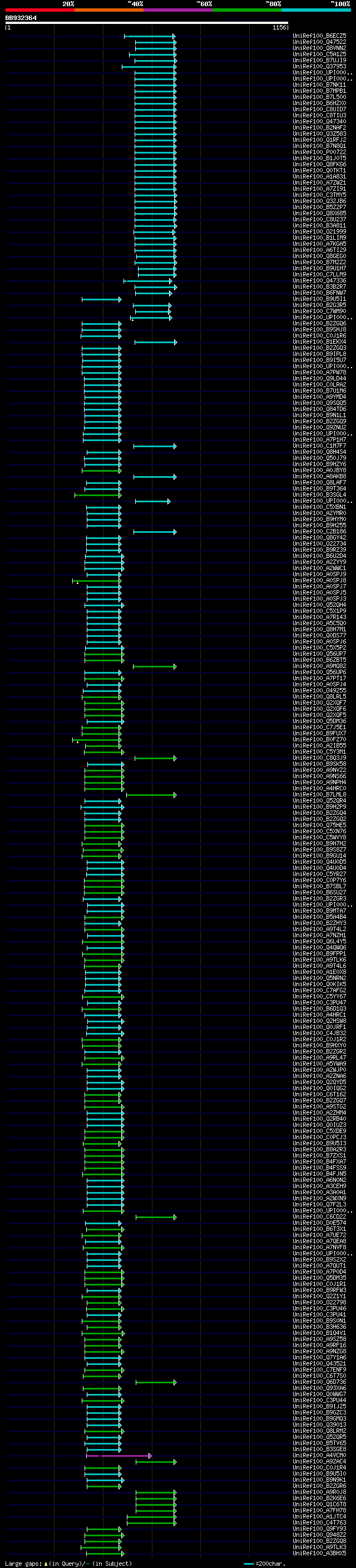Viewport: 356px width, 1568px height.
Task: Select hit label UniRef100_C4T763
Action: (319, 1522)
